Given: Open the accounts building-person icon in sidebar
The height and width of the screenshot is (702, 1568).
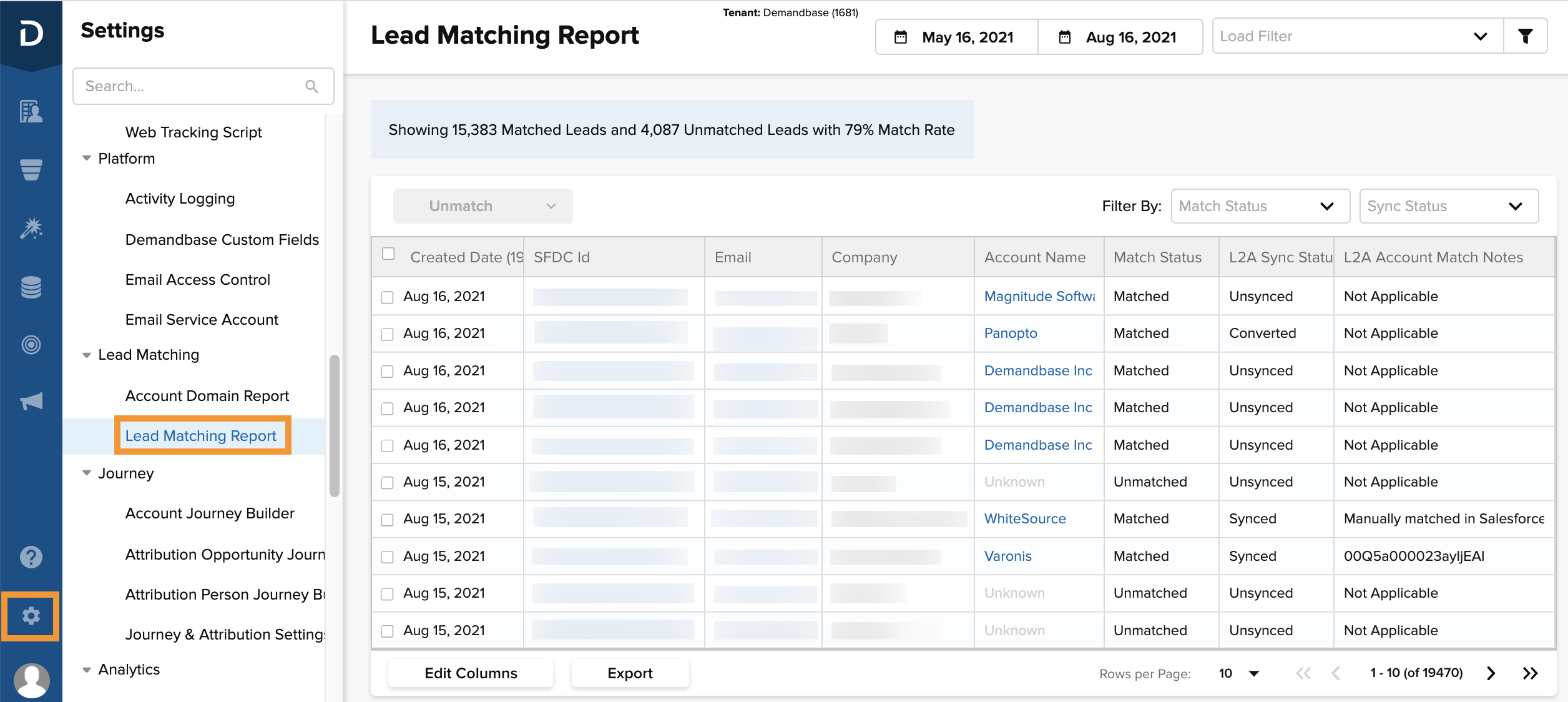Looking at the screenshot, I should (x=31, y=112).
